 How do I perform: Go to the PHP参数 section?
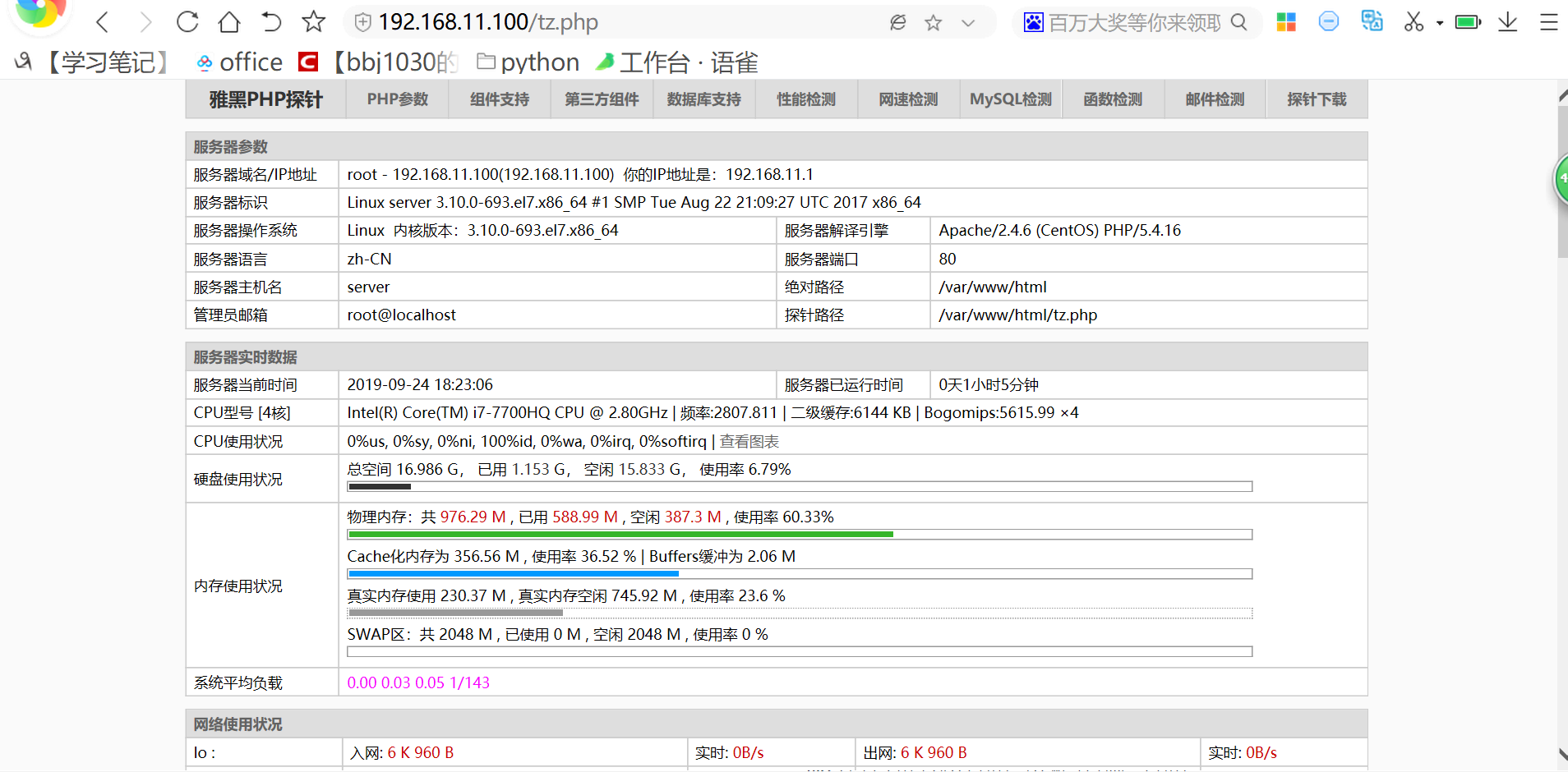point(398,99)
